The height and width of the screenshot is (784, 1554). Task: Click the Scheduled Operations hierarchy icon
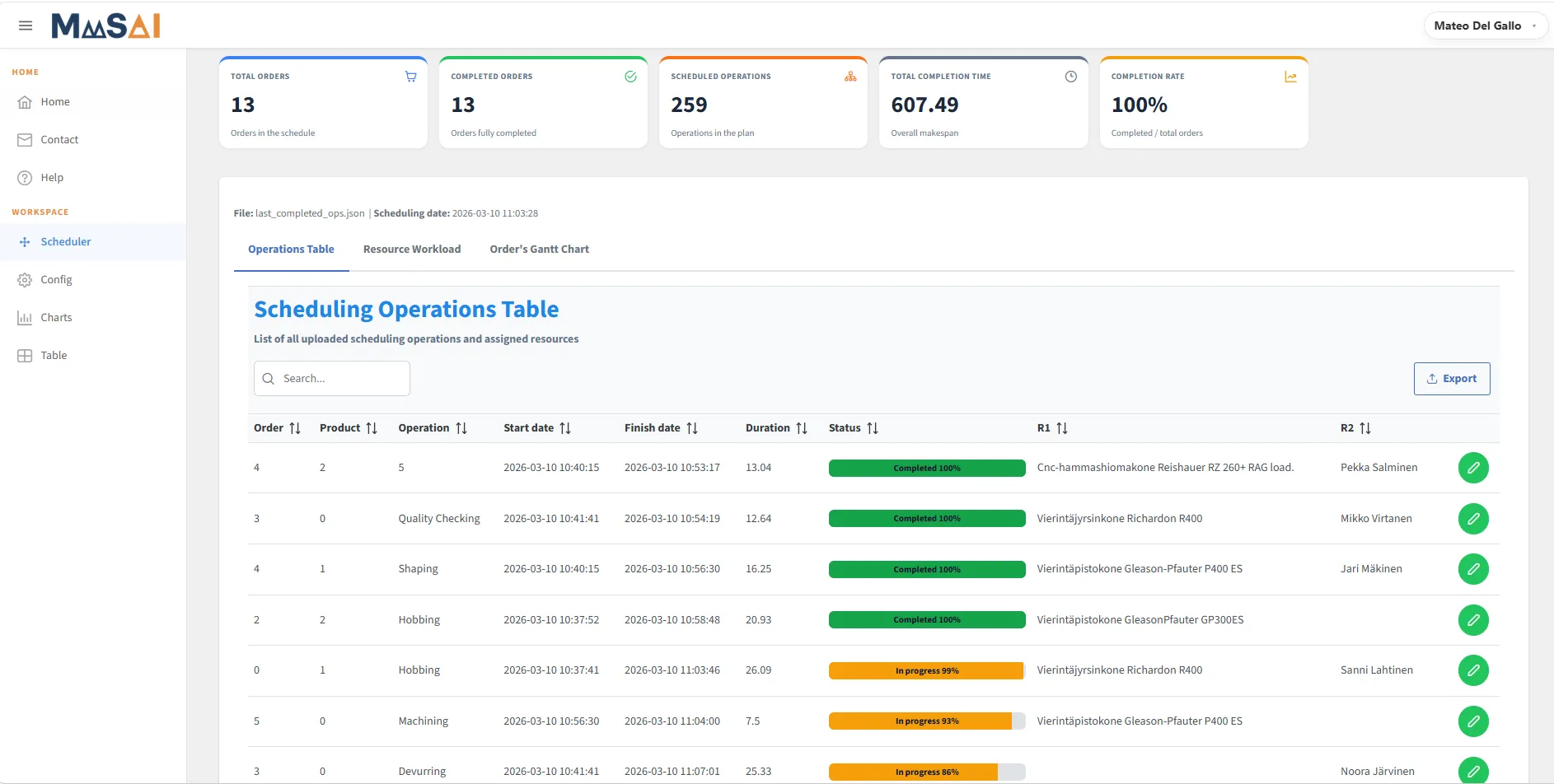click(850, 77)
